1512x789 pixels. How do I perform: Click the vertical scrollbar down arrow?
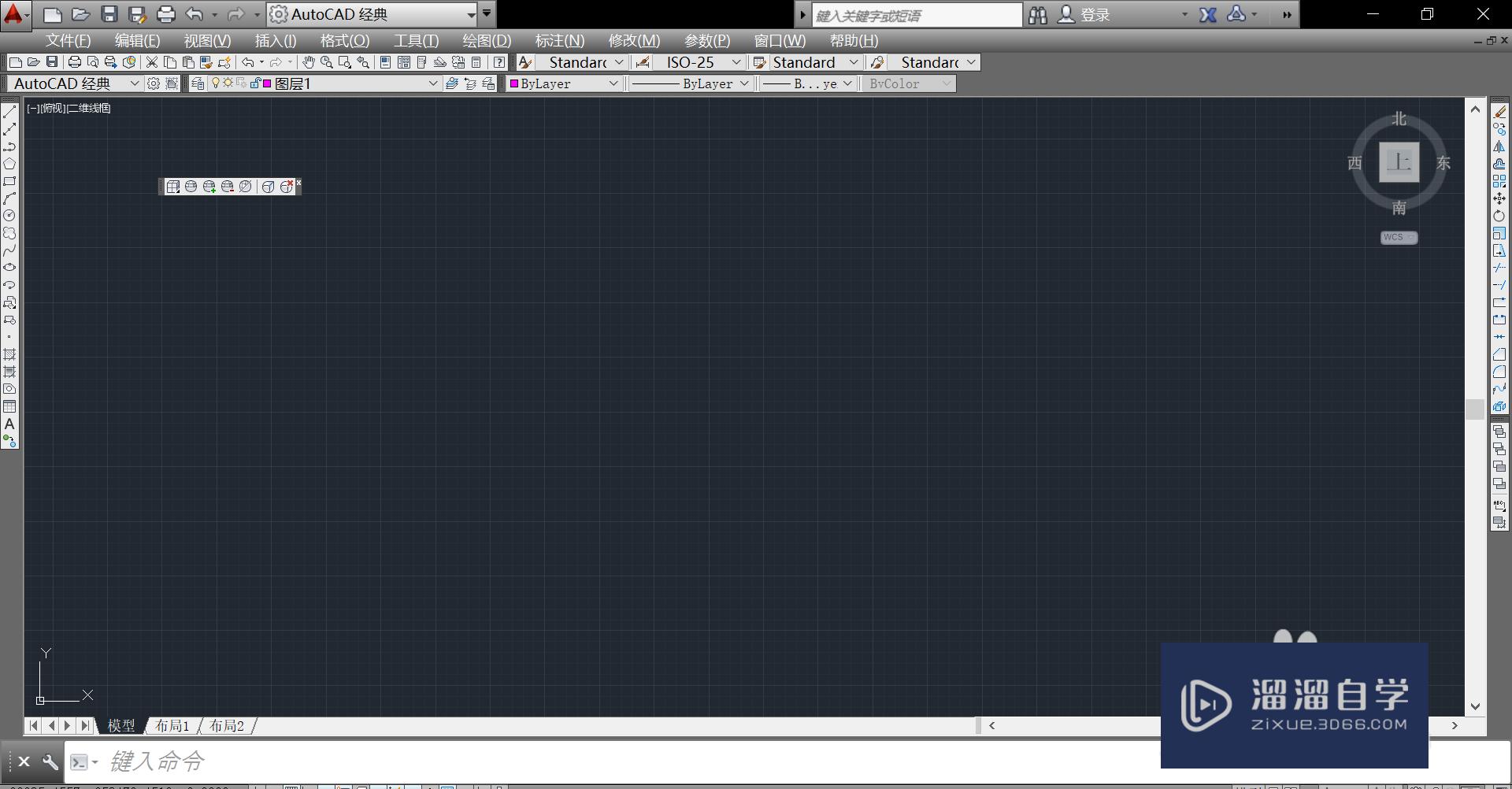(1475, 706)
